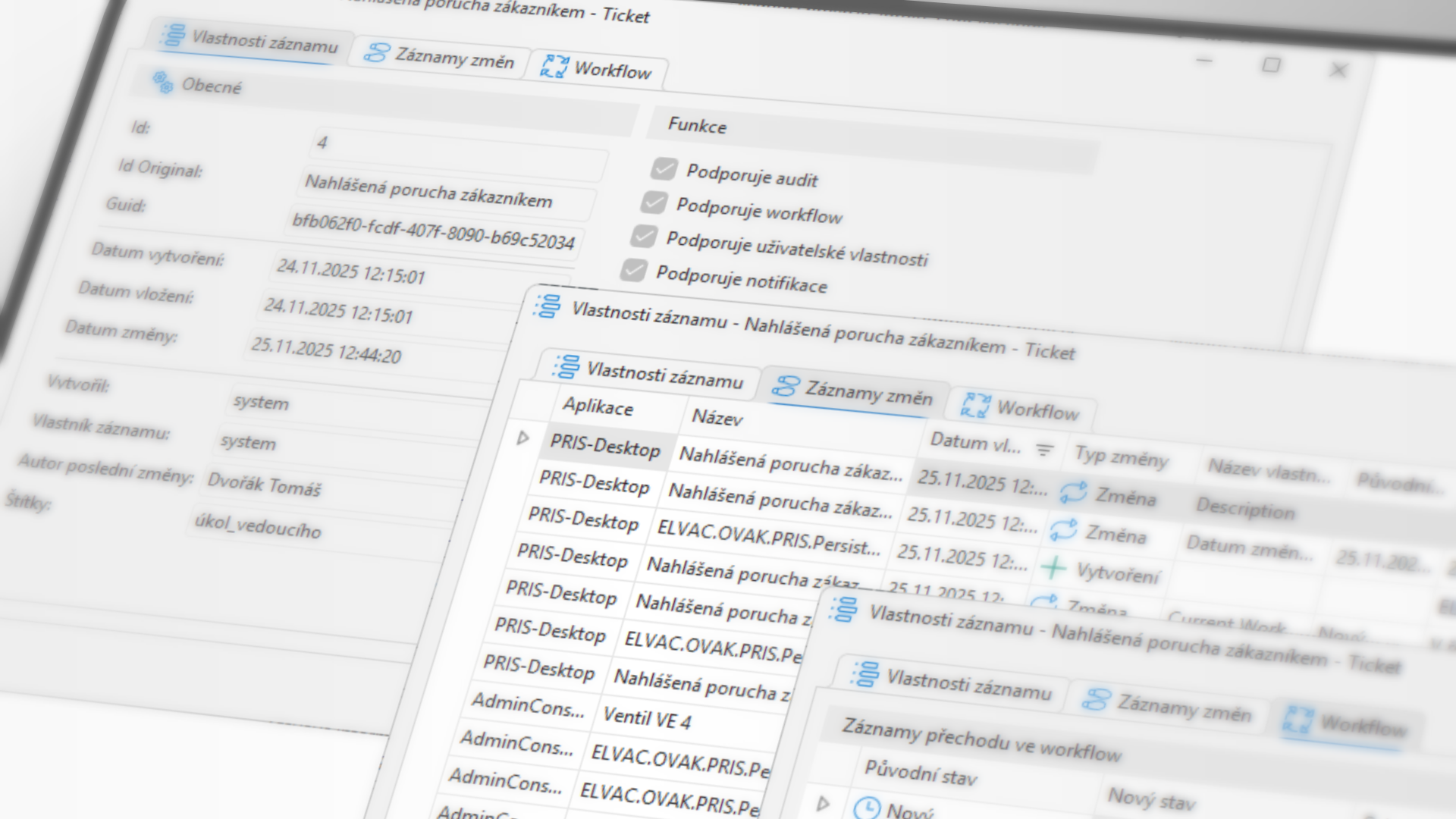Switch to Workflow tab in the middle window
Image resolution: width=1456 pixels, height=819 pixels.
point(1021,409)
